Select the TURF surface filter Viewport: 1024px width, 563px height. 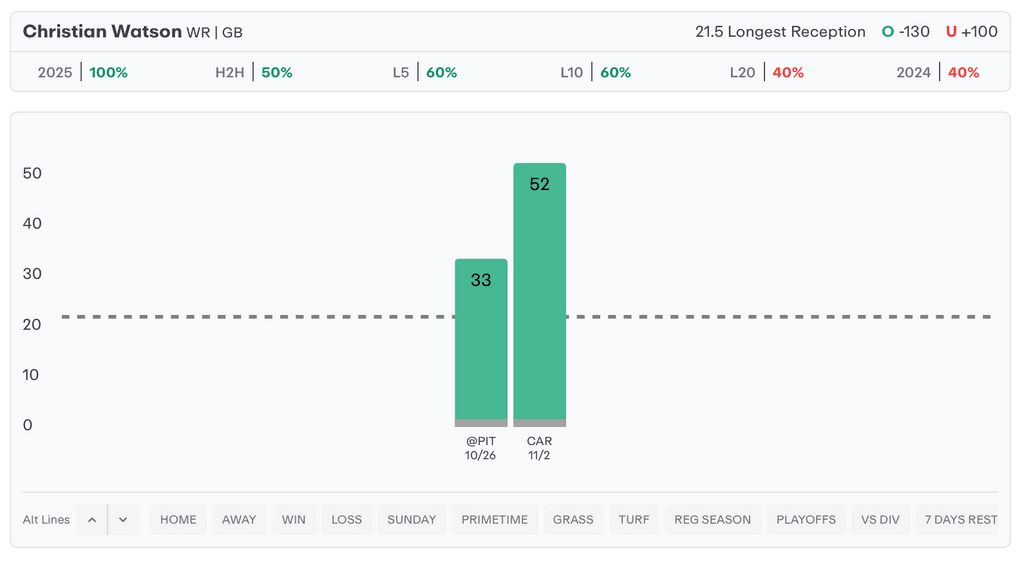[x=634, y=520]
